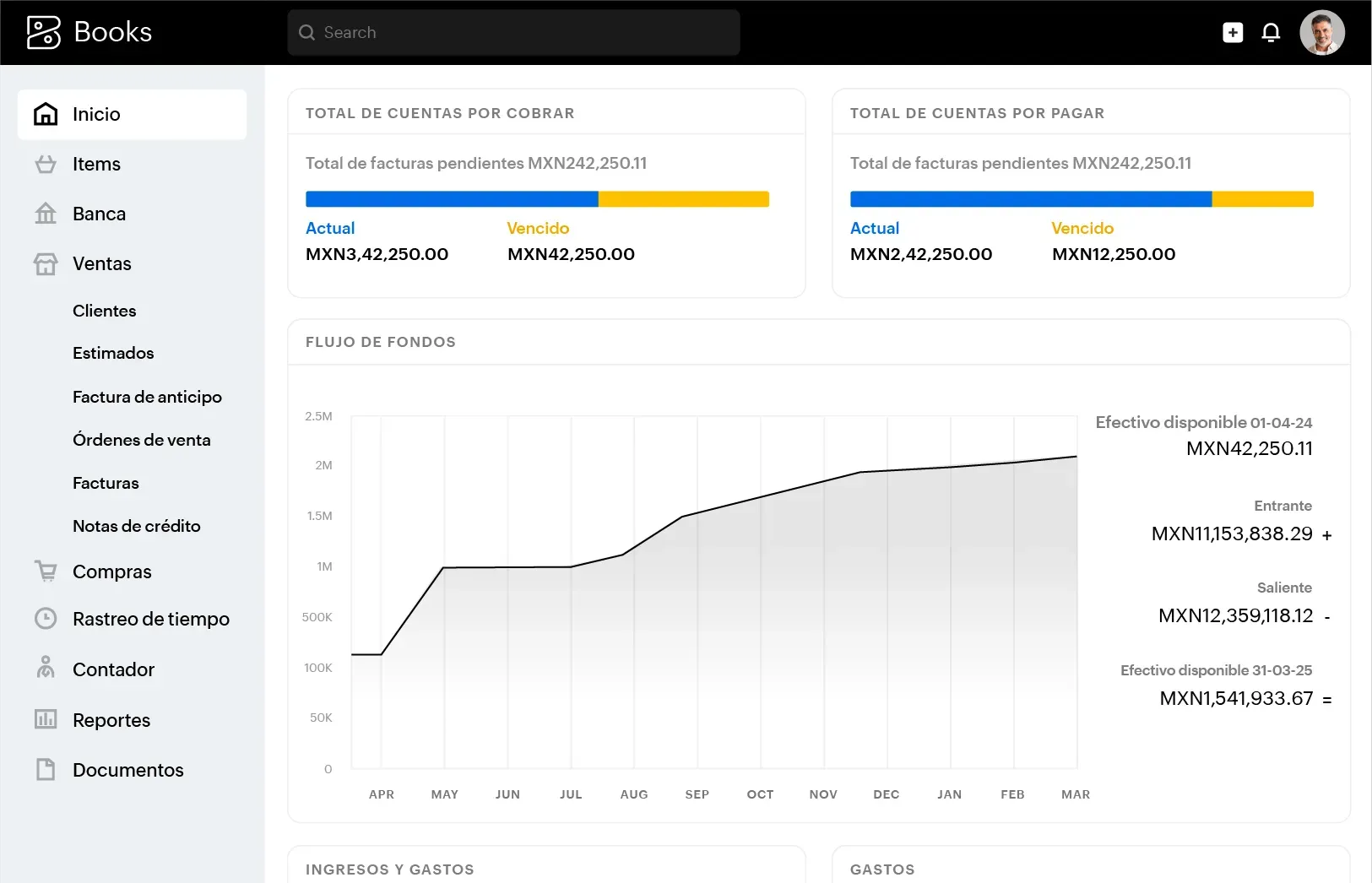Click the quick-create plus icon
Image resolution: width=1372 pixels, height=883 pixels.
(x=1232, y=32)
